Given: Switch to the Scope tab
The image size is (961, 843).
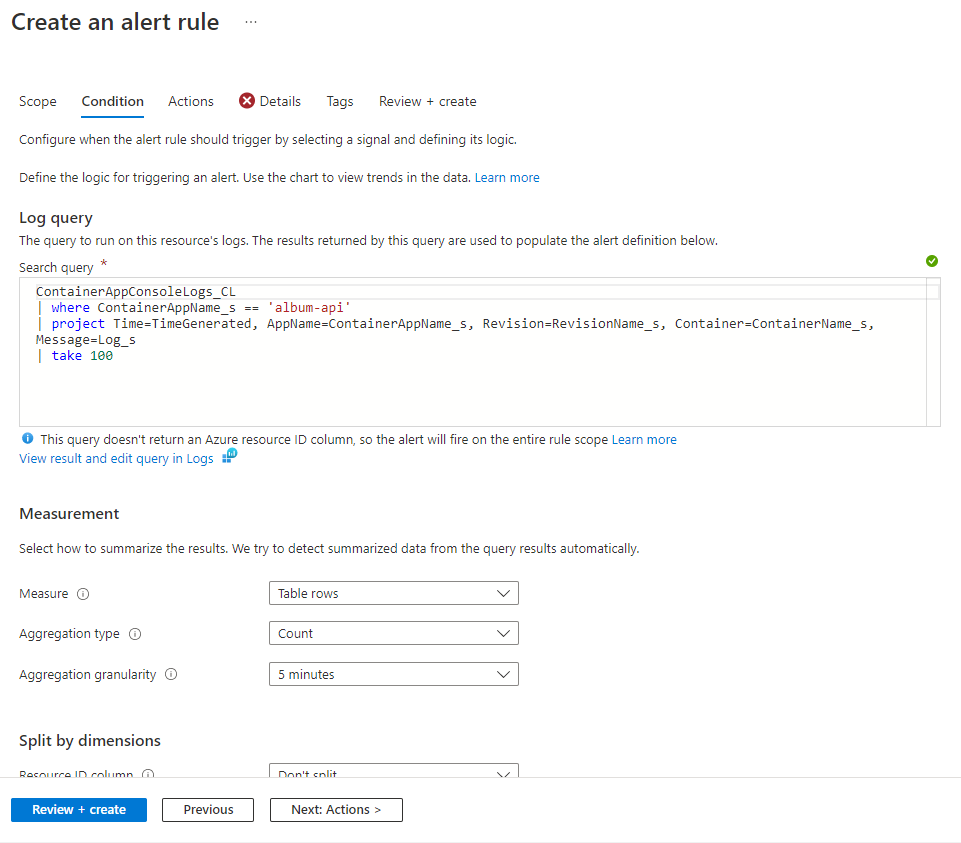Looking at the screenshot, I should (x=37, y=101).
